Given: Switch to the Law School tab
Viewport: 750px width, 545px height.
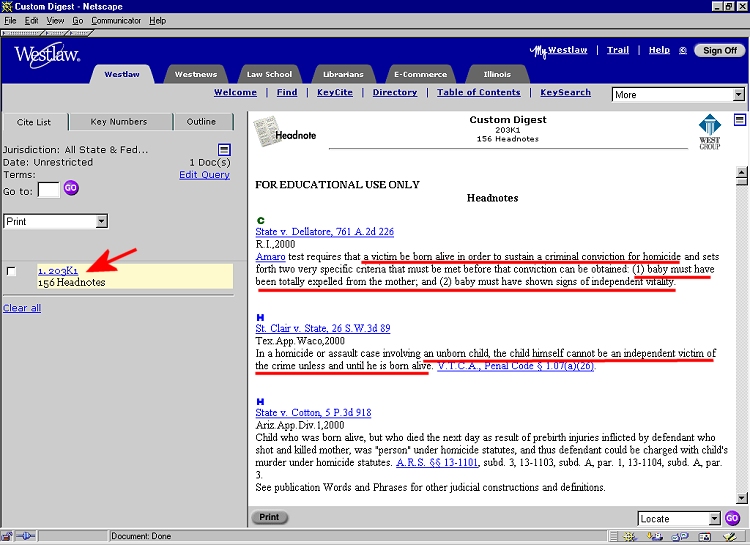Looking at the screenshot, I should 269,74.
